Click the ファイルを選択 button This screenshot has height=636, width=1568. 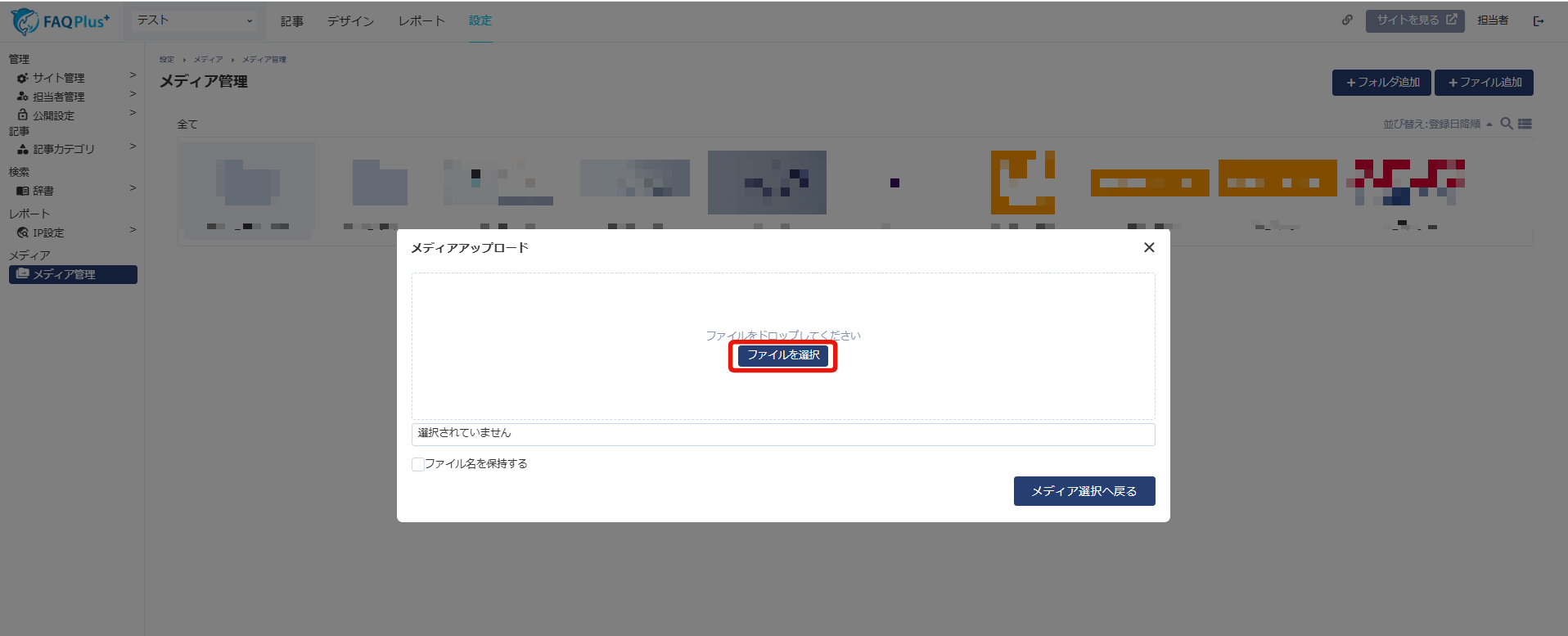[x=783, y=355]
